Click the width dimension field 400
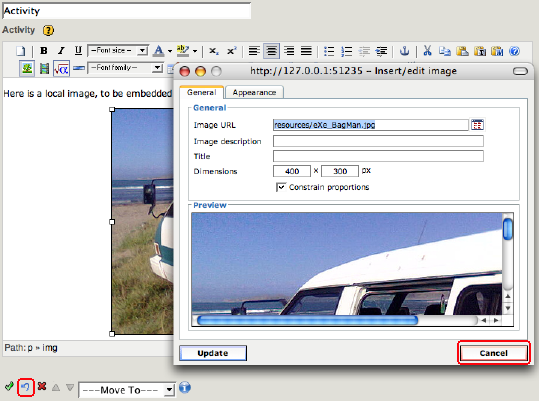539x401 pixels. pyautogui.click(x=292, y=171)
